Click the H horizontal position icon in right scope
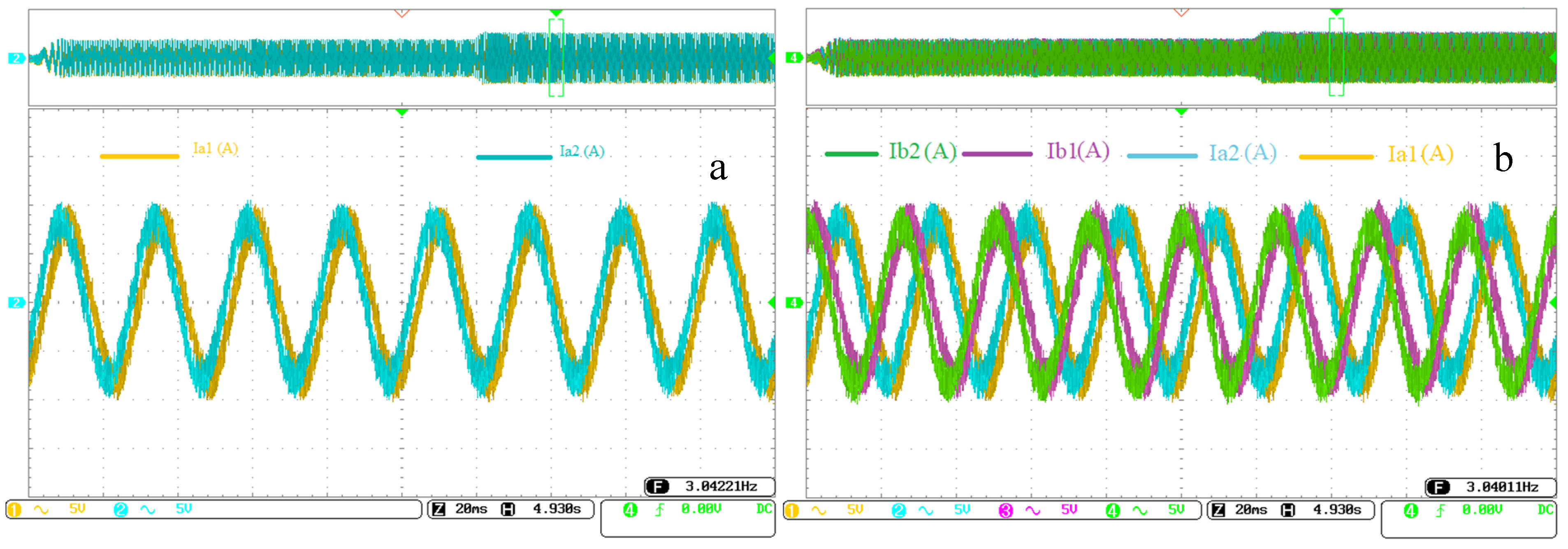The width and height of the screenshot is (1568, 549). pyautogui.click(x=1287, y=510)
